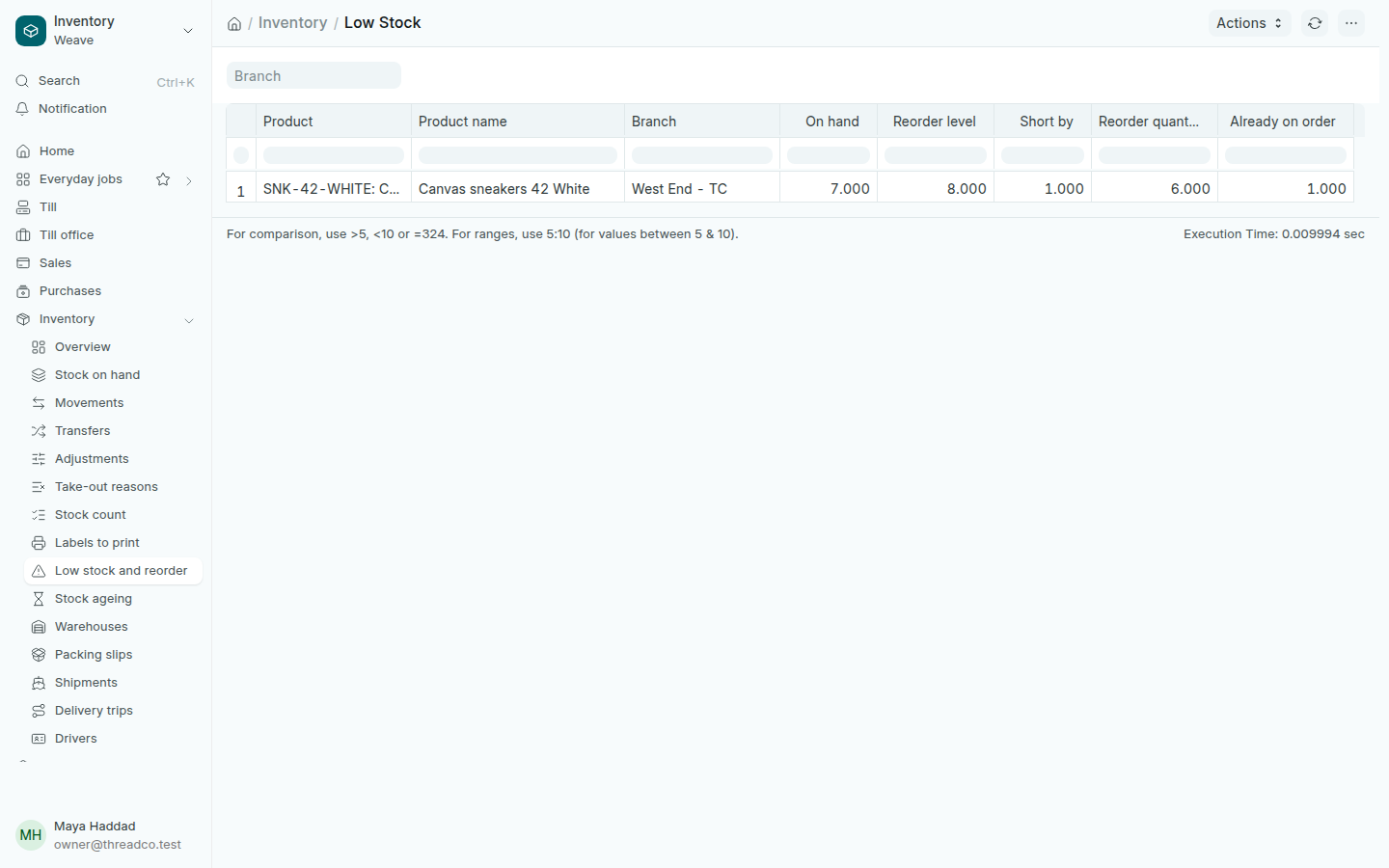Refresh the Low Stock report
1389x868 pixels.
(x=1315, y=23)
